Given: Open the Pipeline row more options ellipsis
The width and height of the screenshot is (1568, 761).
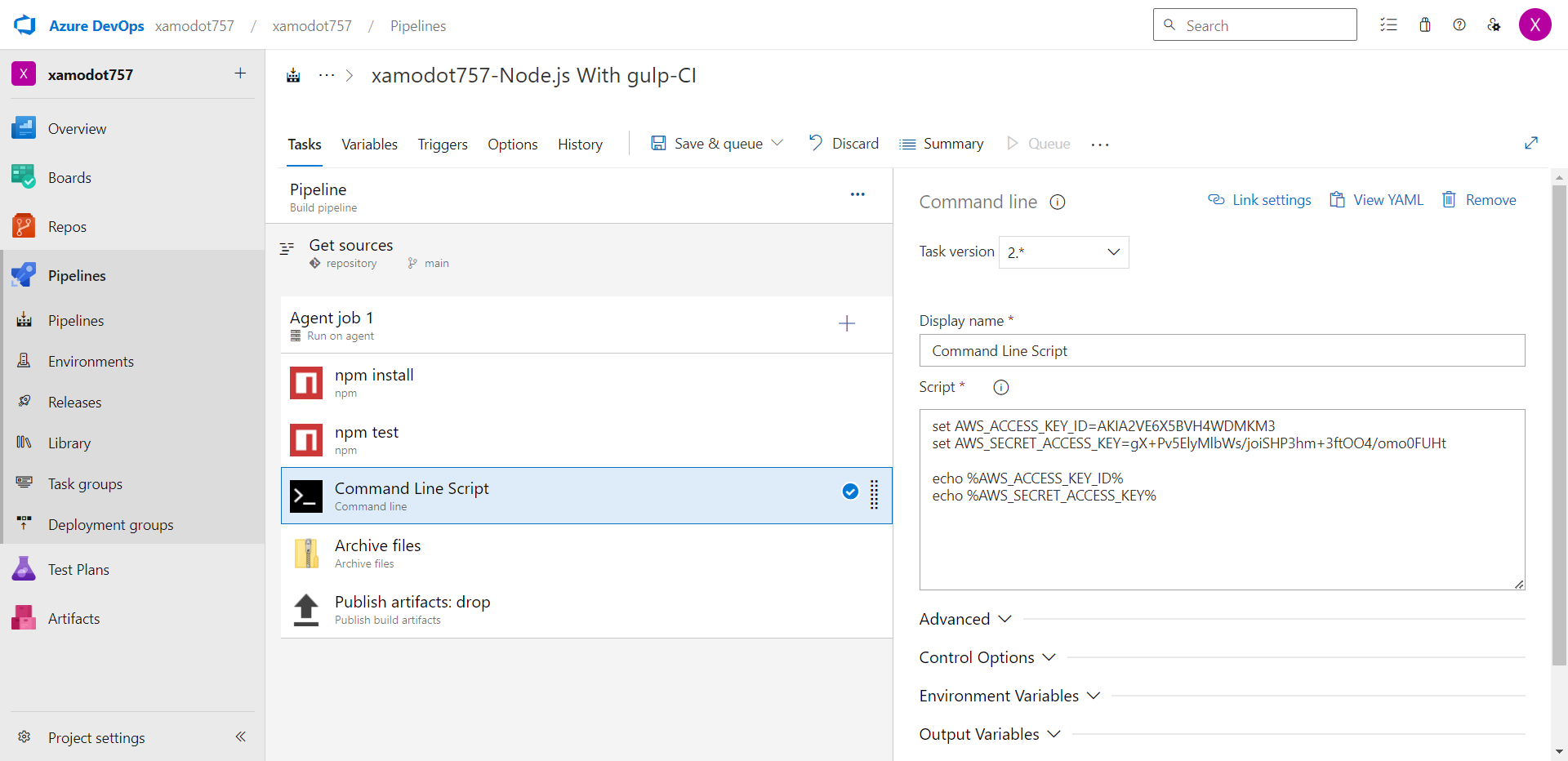Looking at the screenshot, I should pyautogui.click(x=857, y=194).
